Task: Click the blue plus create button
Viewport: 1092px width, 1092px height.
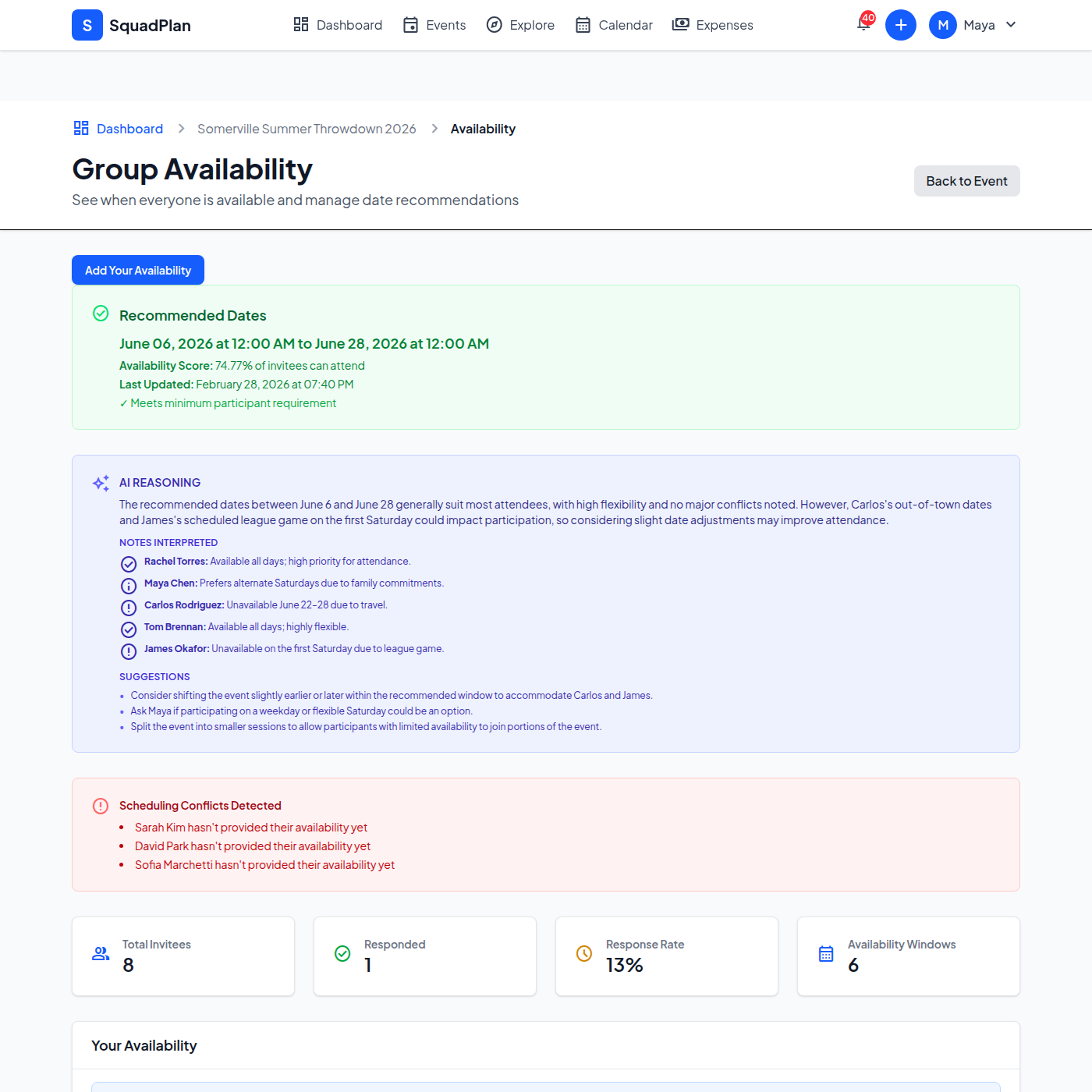Action: click(900, 25)
